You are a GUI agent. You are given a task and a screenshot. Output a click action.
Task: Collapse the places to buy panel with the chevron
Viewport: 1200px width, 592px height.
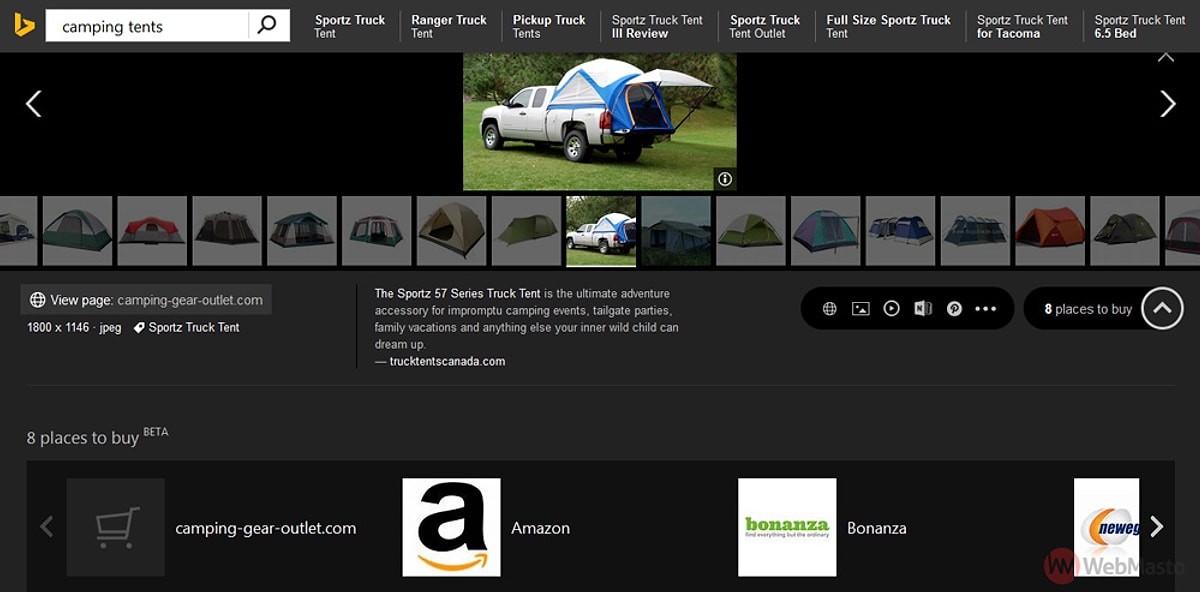[1162, 309]
